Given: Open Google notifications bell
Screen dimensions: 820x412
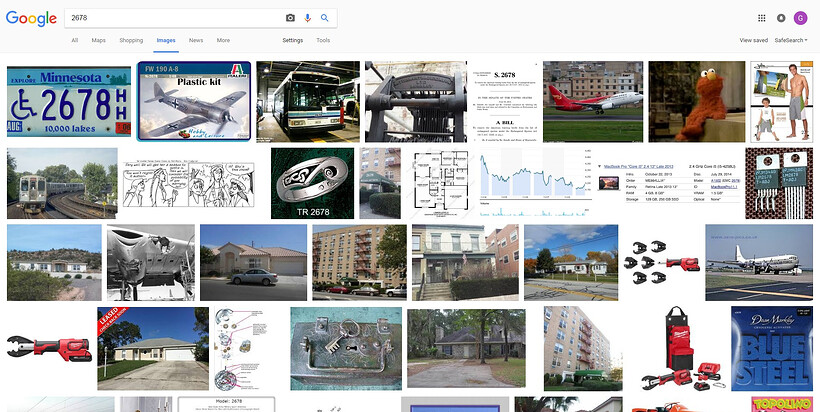Looking at the screenshot, I should [x=781, y=18].
